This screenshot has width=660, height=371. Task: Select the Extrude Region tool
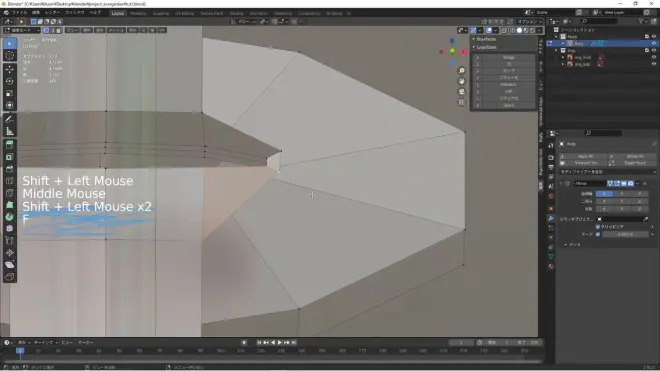[10, 144]
